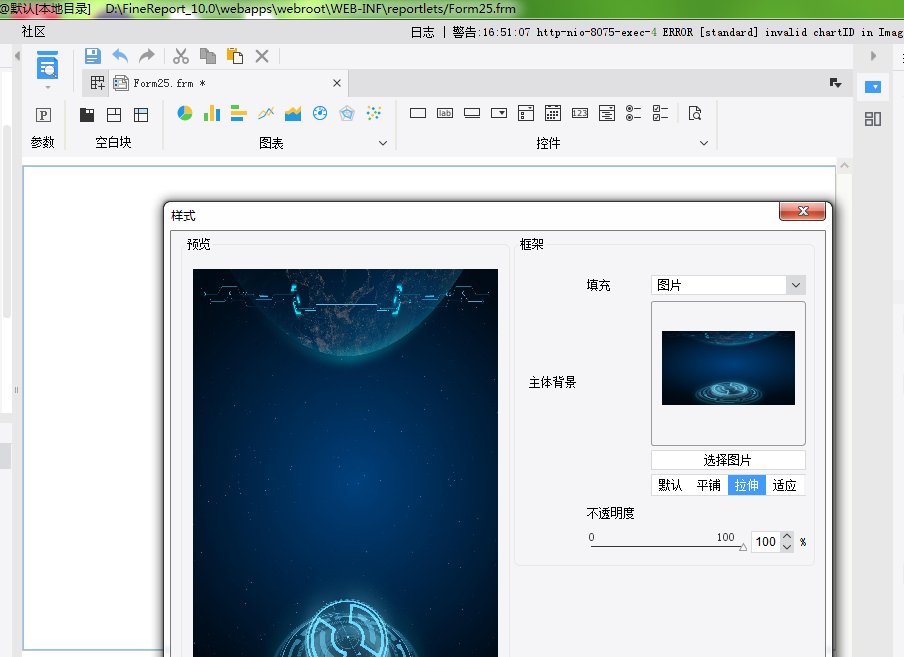Insert a horizontal bar chart
904x657 pixels.
click(x=239, y=113)
